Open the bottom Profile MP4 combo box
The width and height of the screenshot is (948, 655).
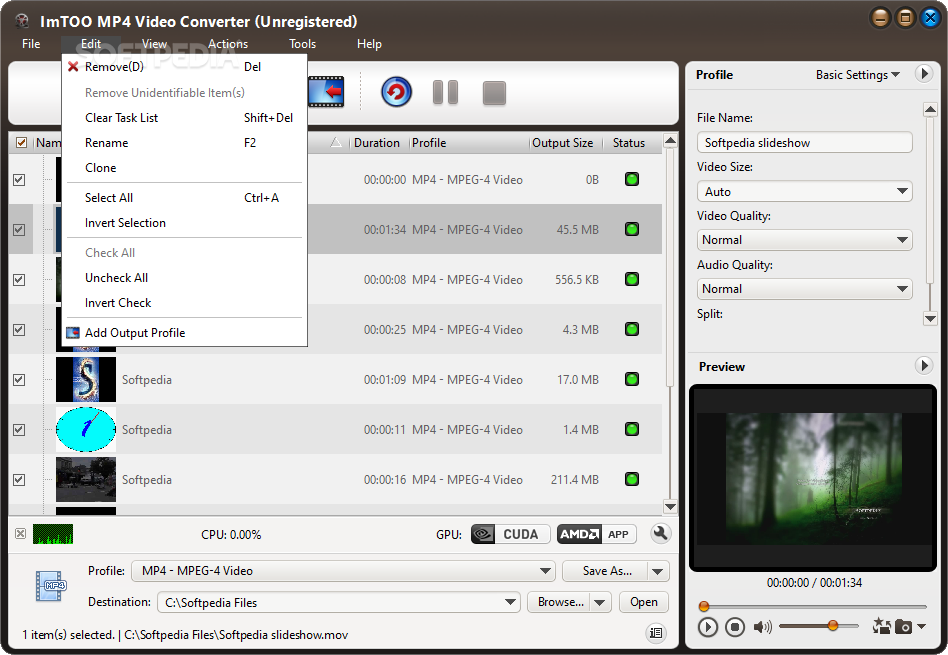click(x=343, y=570)
